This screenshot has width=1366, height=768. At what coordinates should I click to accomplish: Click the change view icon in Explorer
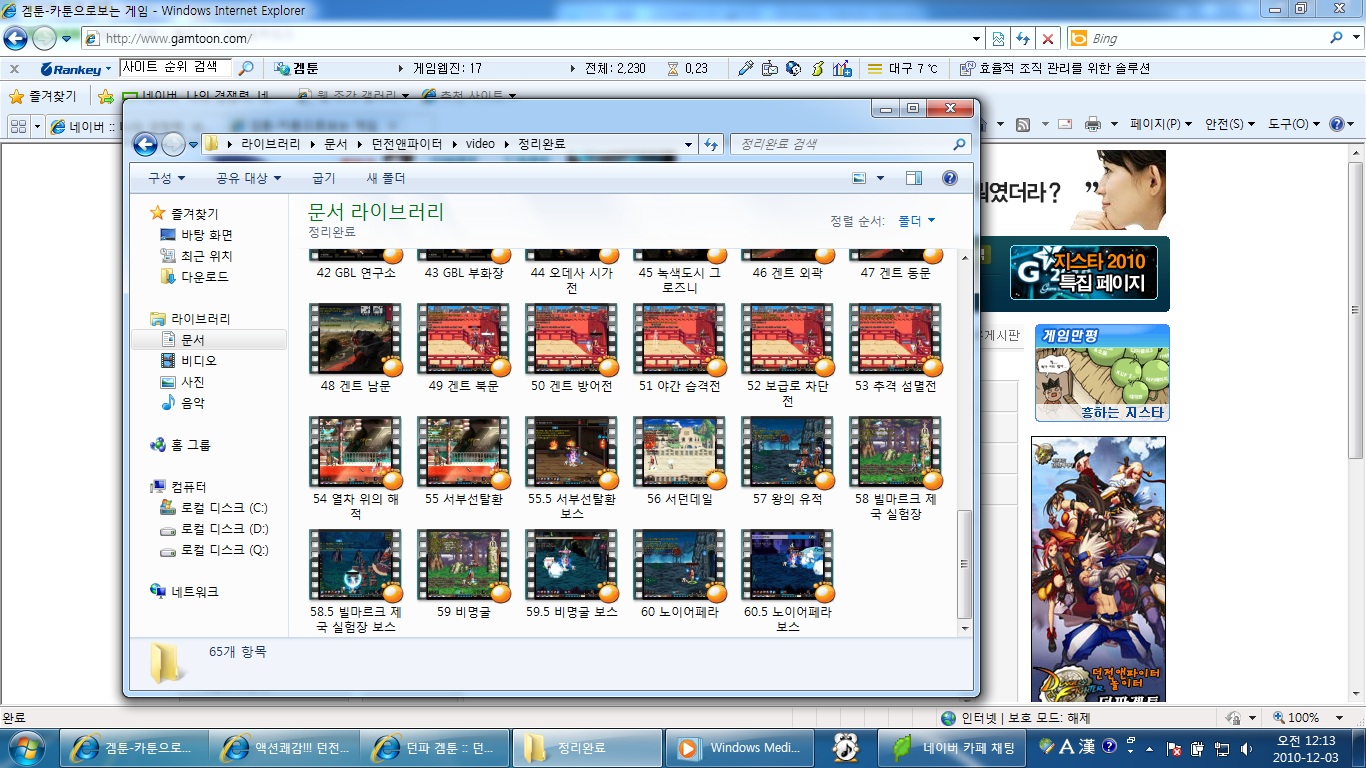(859, 178)
